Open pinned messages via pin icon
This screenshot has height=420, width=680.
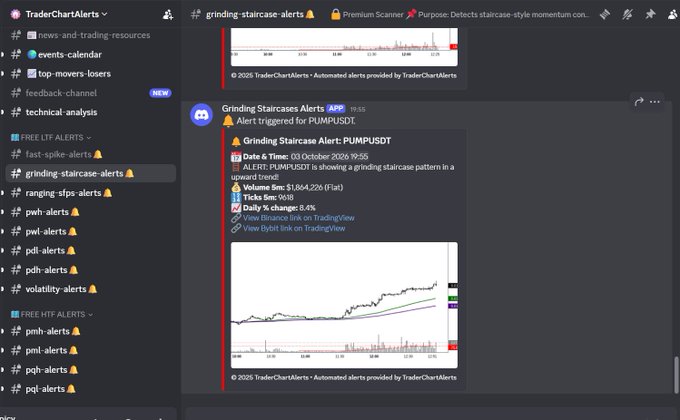(x=650, y=14)
